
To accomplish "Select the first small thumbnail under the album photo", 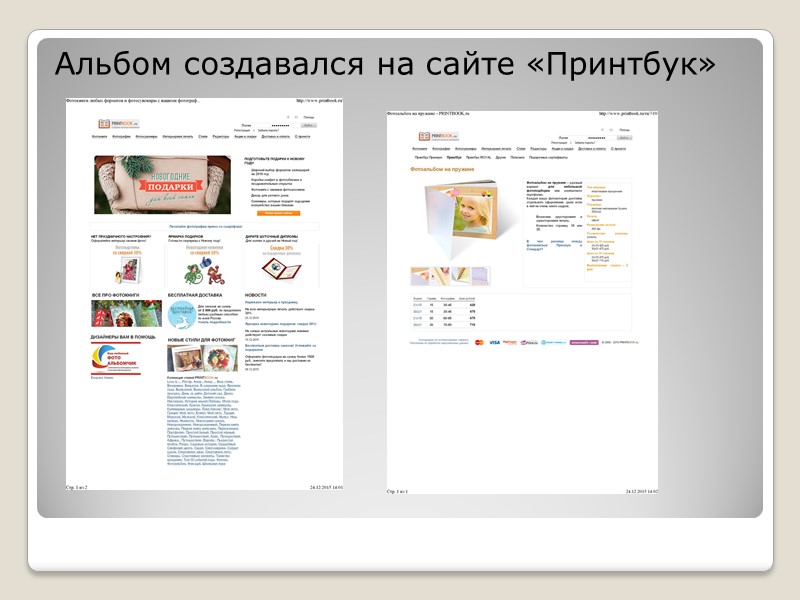I will coord(420,276).
